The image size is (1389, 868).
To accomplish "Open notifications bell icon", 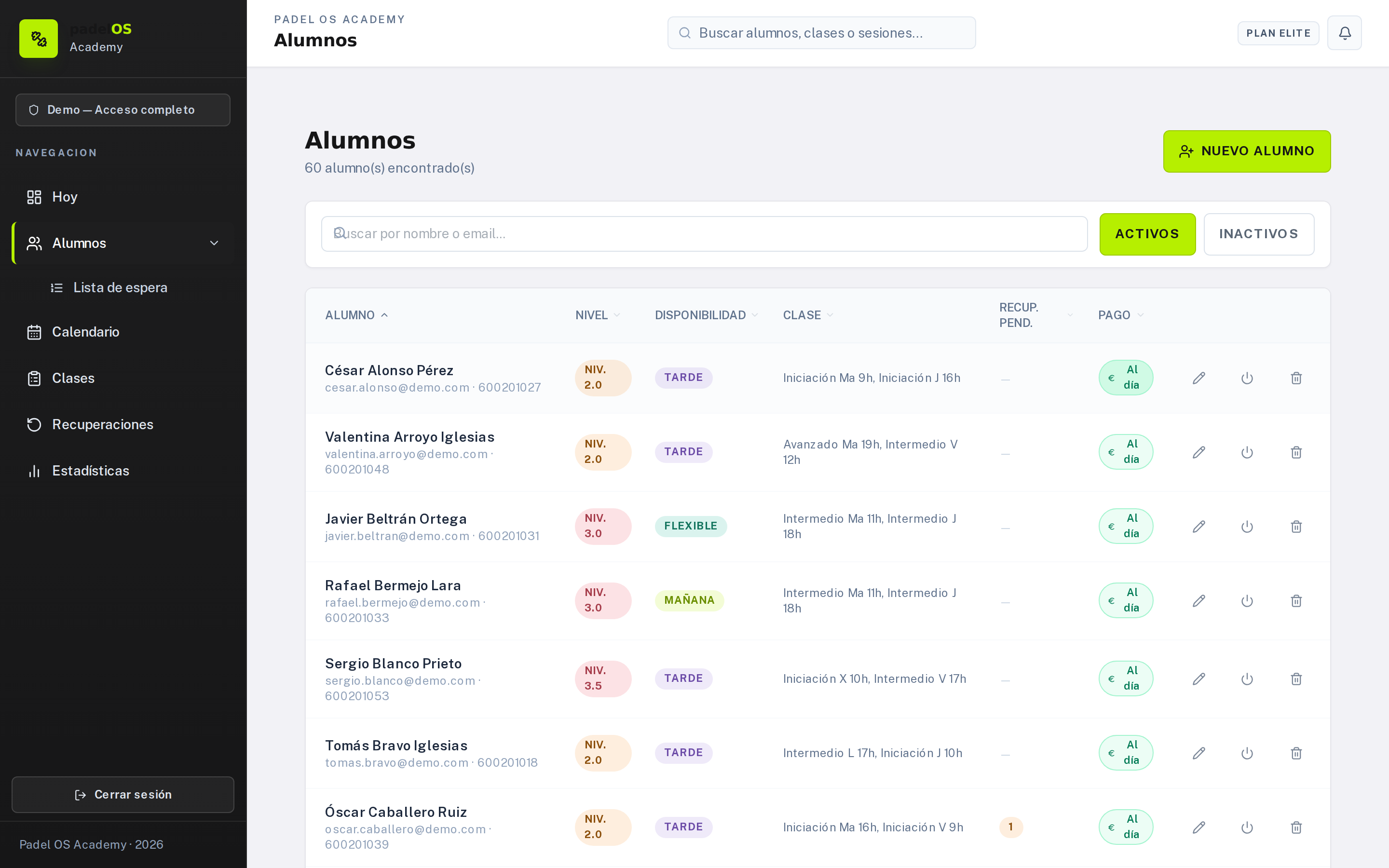I will [1344, 33].
